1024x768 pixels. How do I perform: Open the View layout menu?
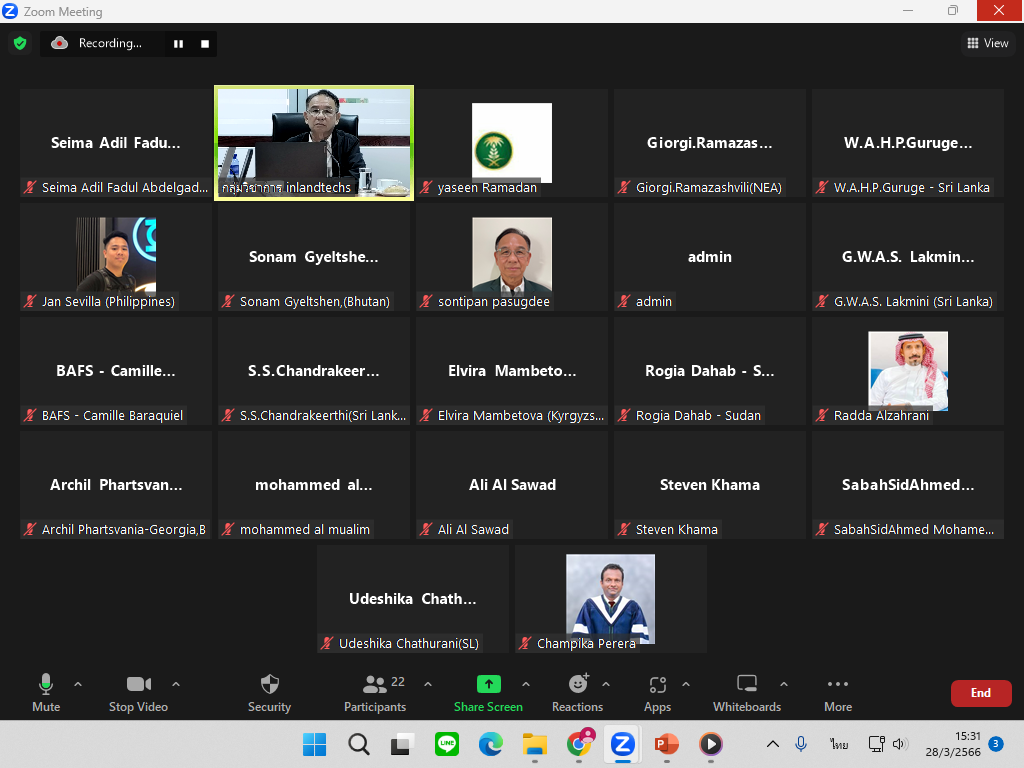tap(987, 43)
